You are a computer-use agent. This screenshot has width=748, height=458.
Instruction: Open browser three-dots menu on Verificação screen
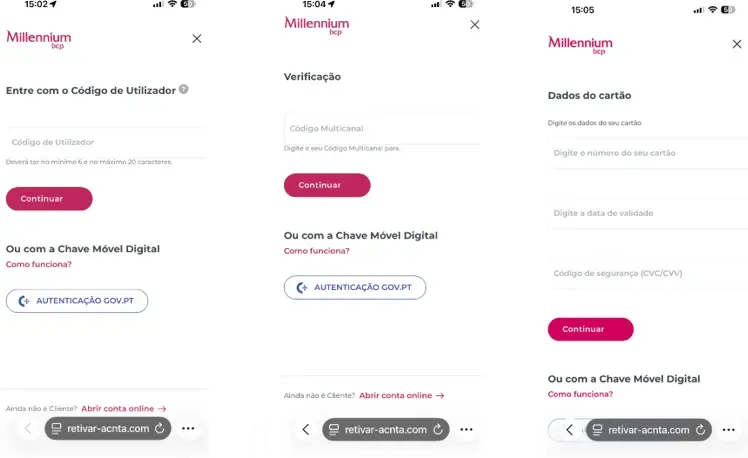[466, 430]
